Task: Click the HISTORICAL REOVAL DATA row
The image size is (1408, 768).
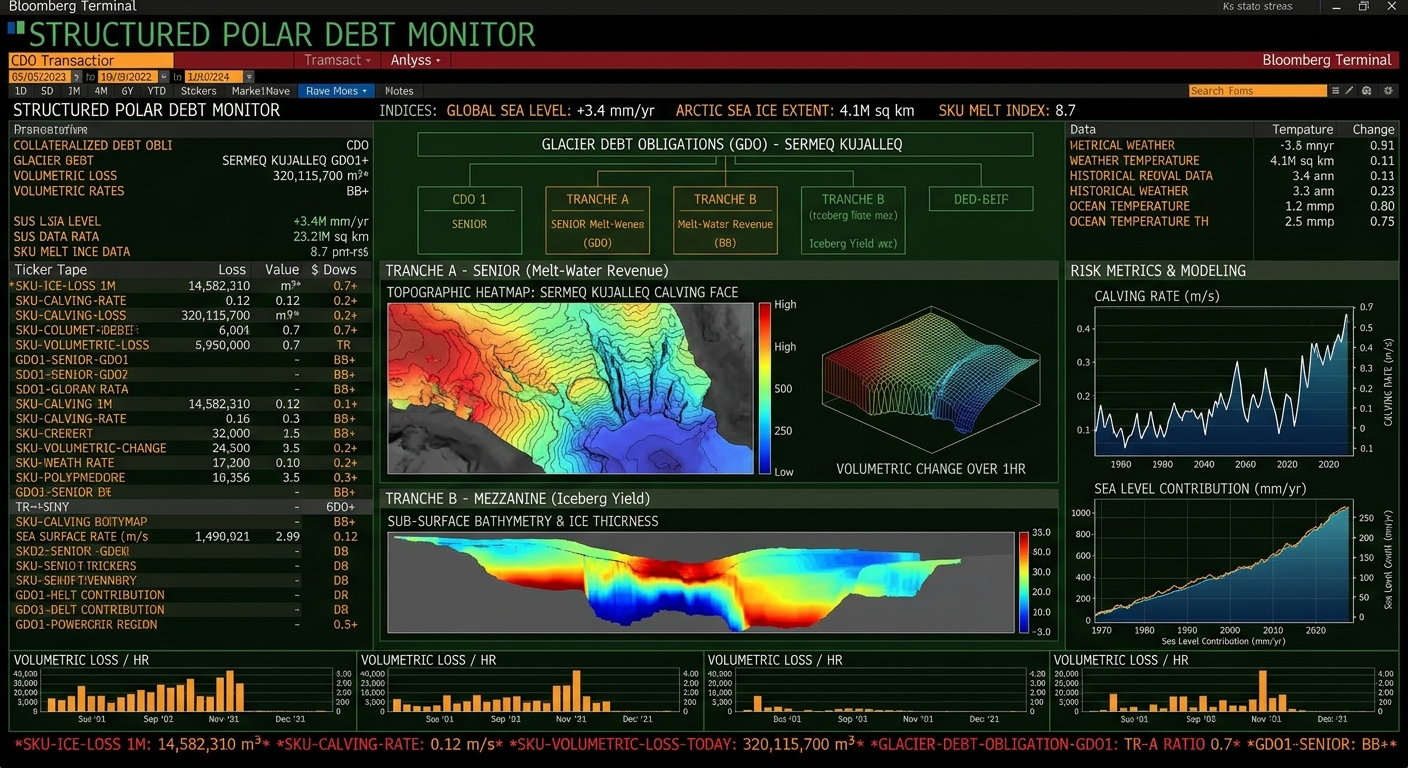Action: coord(1231,176)
